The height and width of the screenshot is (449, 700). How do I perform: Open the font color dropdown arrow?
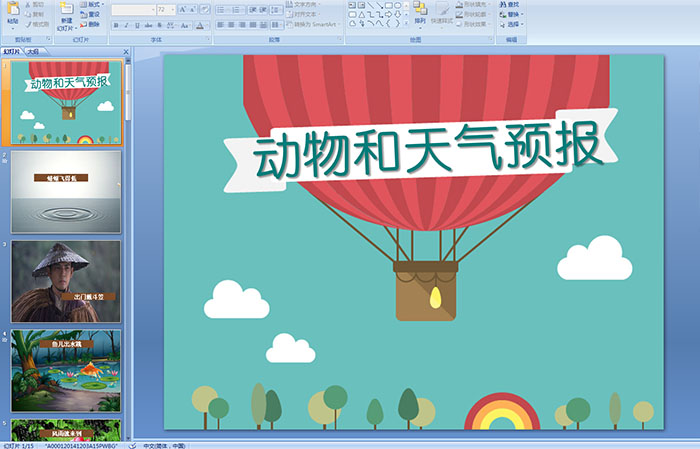(x=207, y=25)
